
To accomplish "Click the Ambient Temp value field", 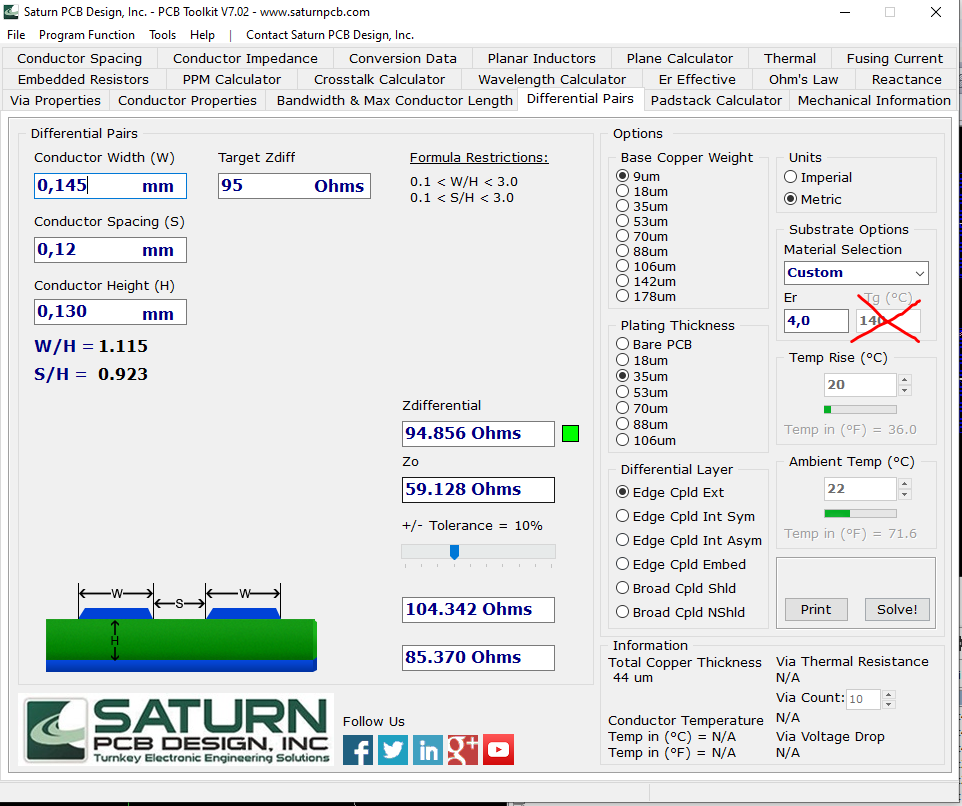I will pos(860,489).
